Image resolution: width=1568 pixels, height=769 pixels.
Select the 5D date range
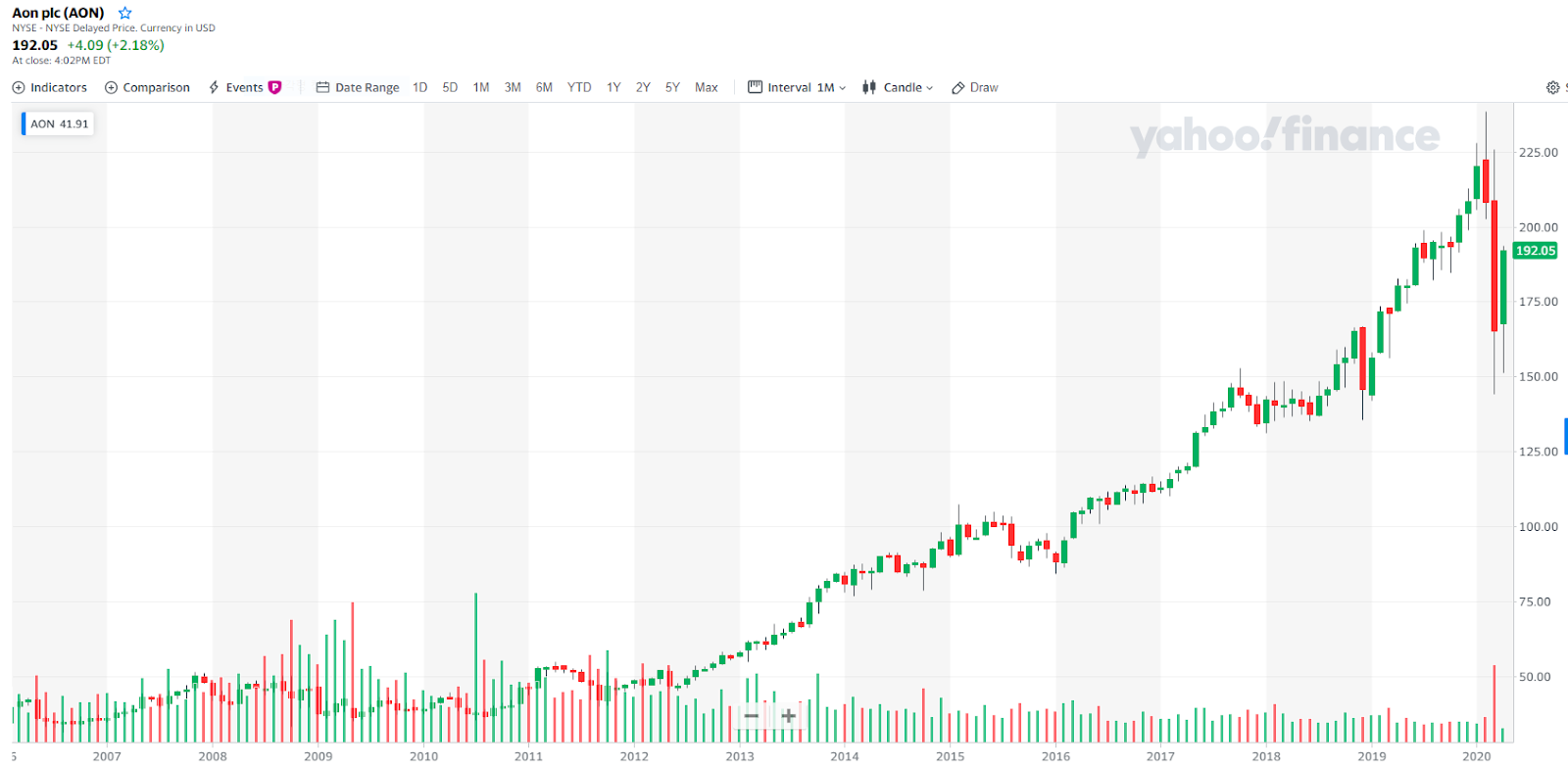pos(450,87)
